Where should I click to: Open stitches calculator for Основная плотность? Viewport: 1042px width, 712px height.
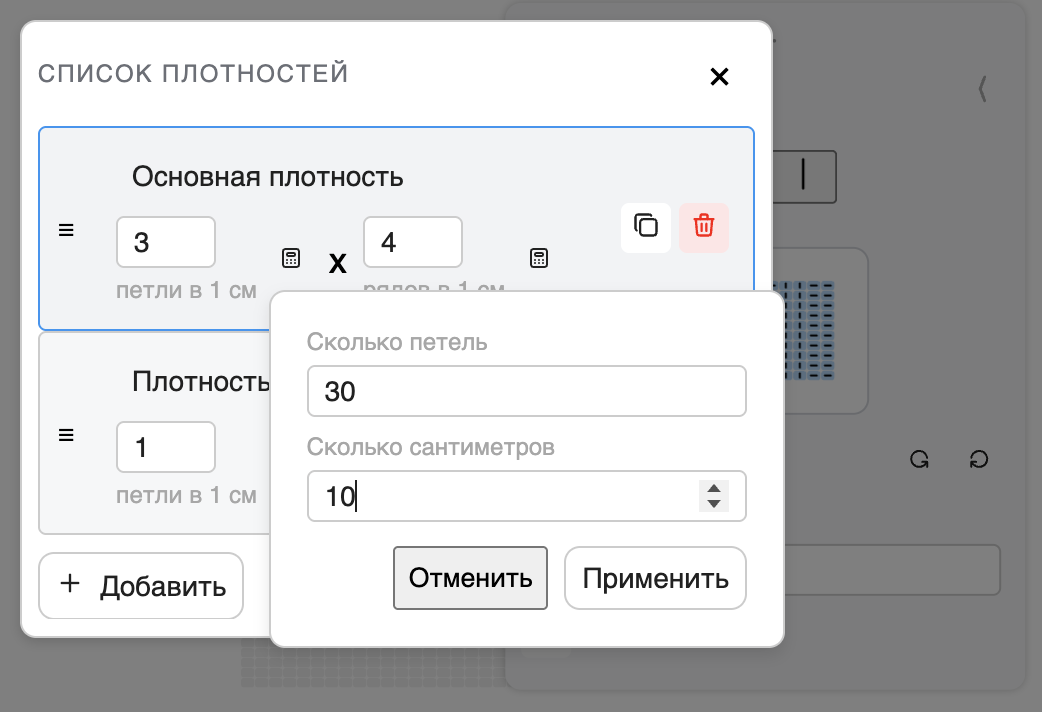[x=291, y=258]
